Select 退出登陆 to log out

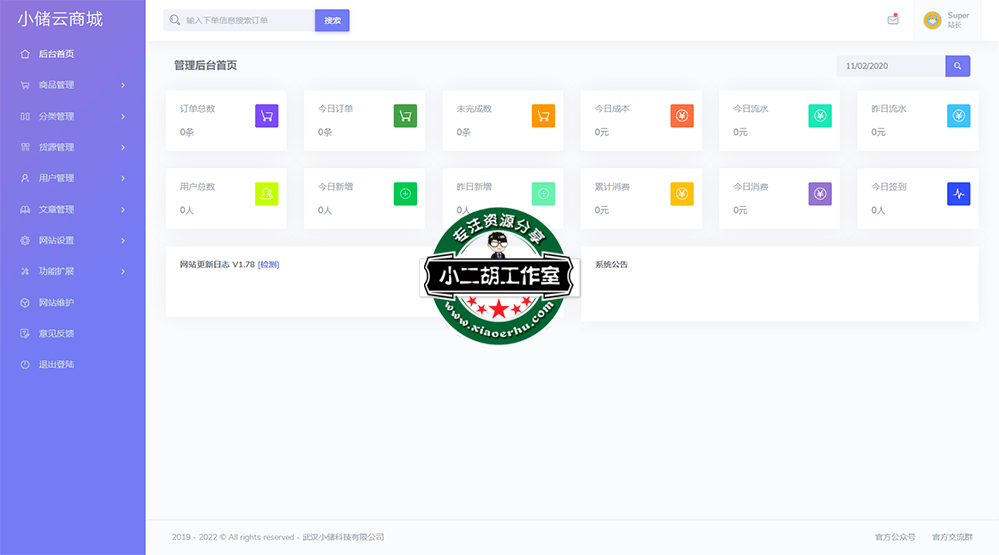[x=56, y=364]
